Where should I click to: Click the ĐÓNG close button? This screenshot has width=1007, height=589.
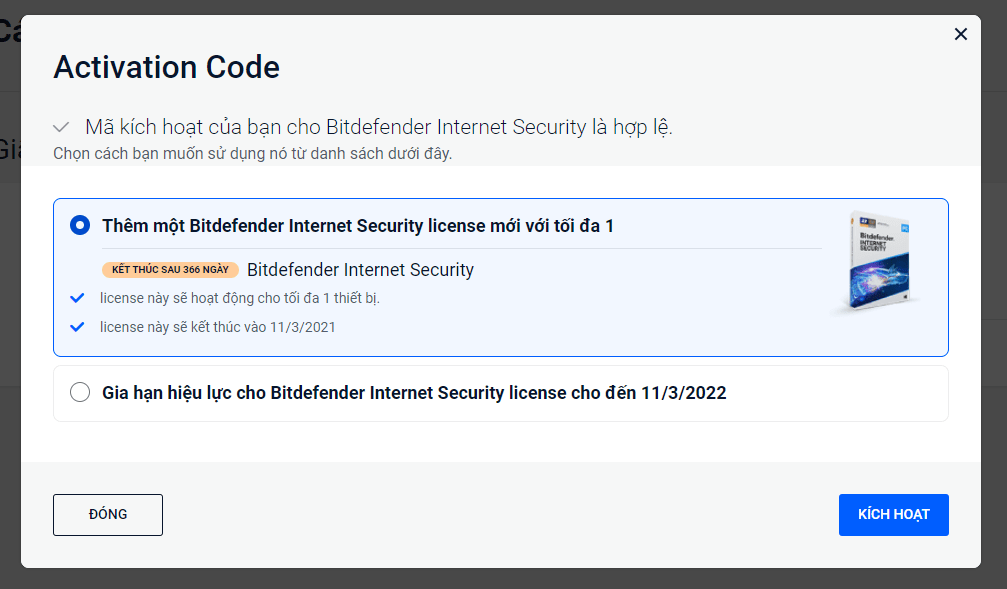click(108, 514)
